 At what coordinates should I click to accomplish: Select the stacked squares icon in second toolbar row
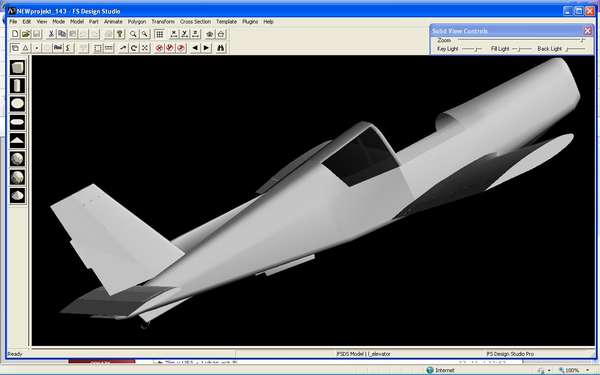(15, 48)
